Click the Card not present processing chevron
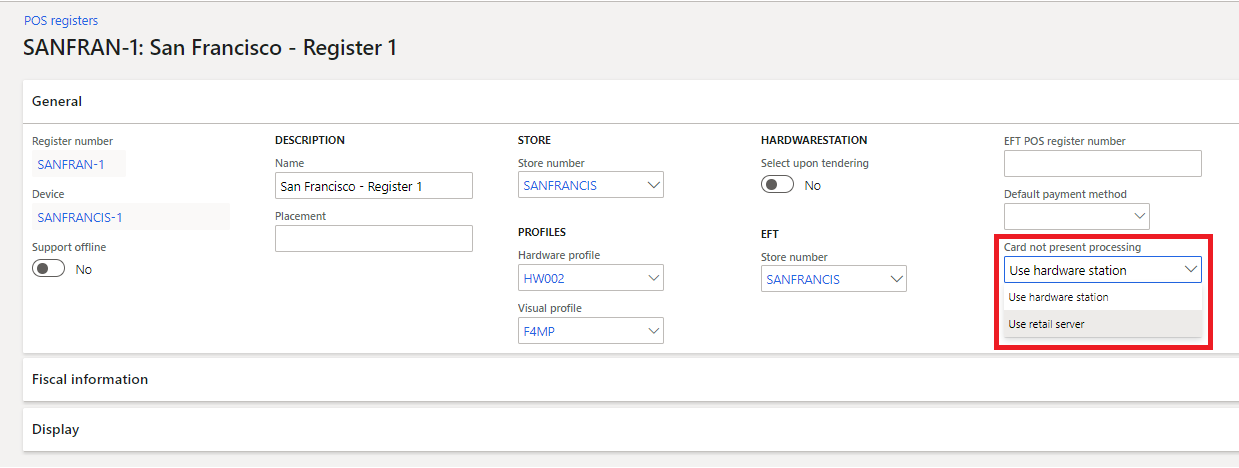1239x468 pixels. click(1190, 270)
